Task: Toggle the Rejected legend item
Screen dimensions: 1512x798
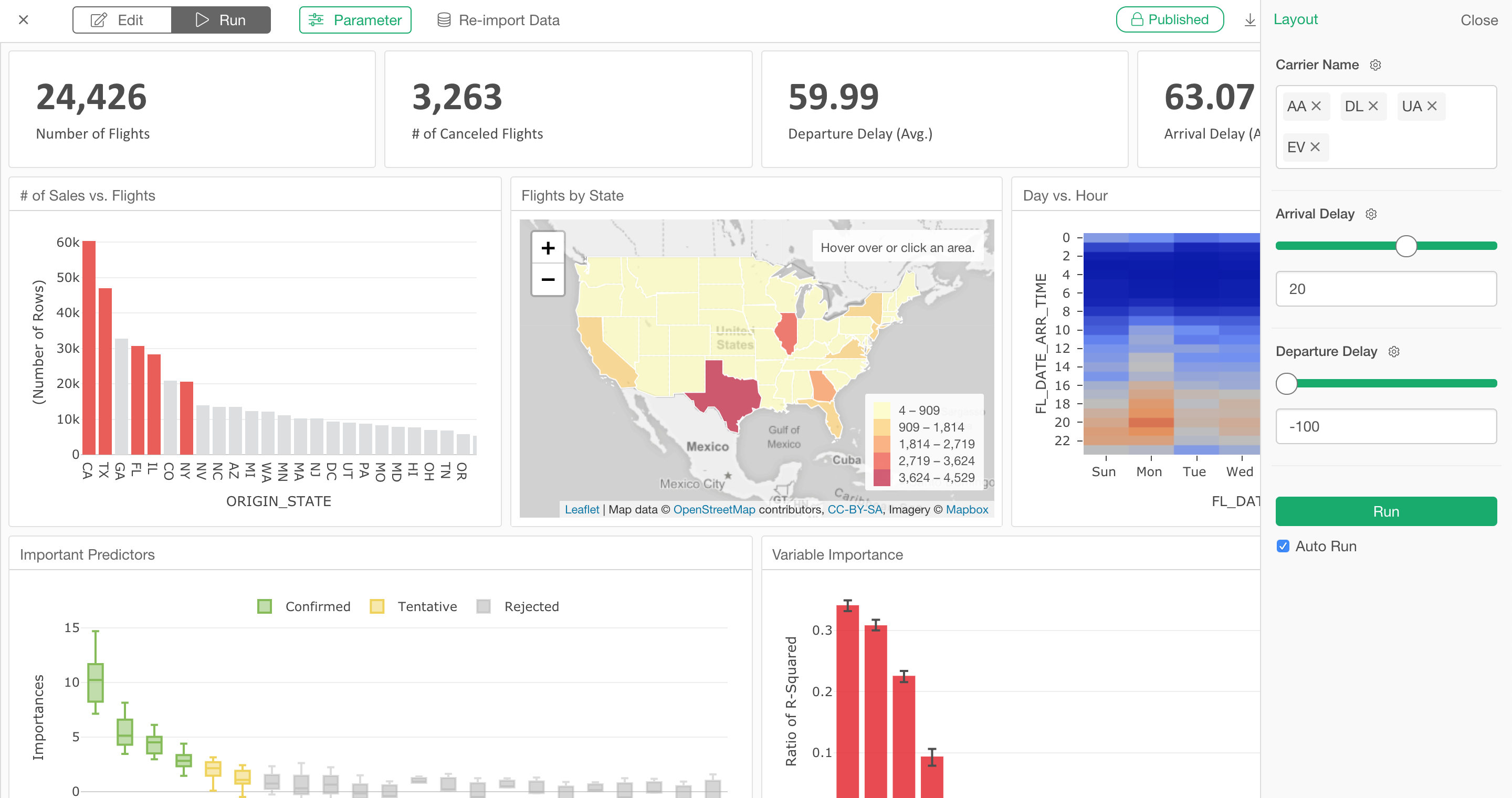Action: click(x=518, y=607)
